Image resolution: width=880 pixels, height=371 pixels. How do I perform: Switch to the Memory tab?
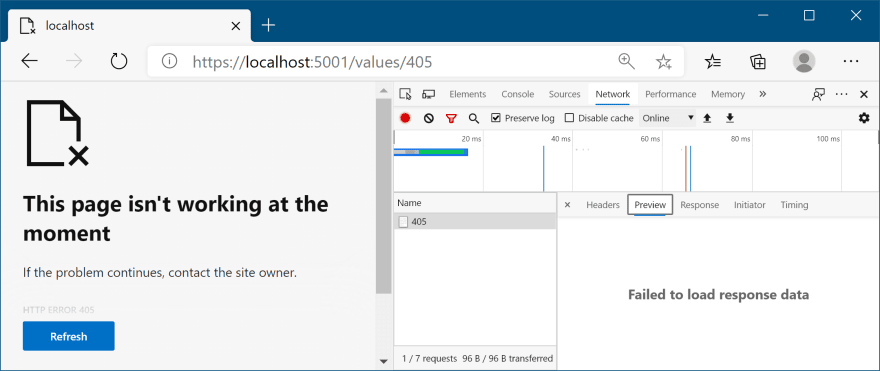point(728,94)
